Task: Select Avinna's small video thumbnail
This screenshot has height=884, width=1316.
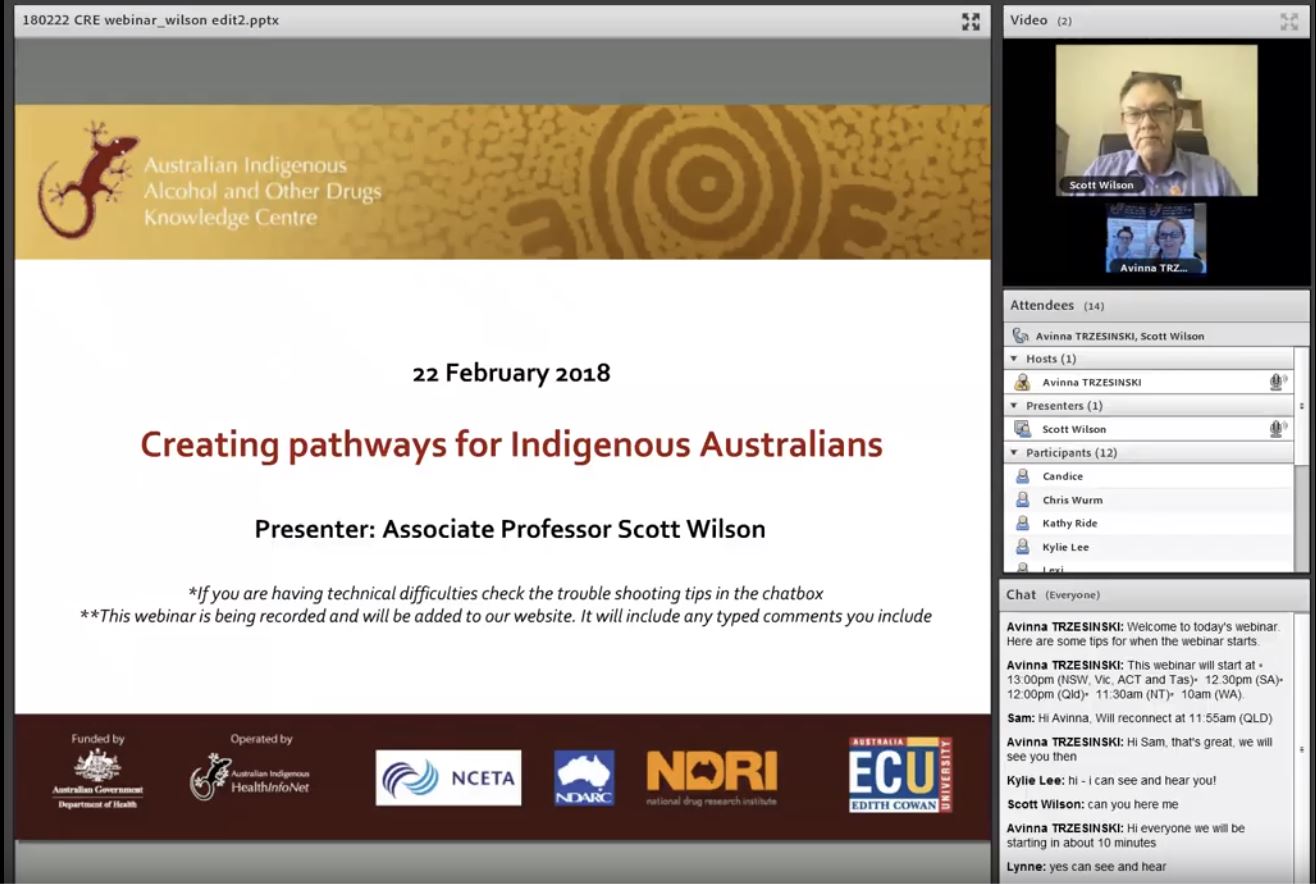Action: tap(1156, 238)
